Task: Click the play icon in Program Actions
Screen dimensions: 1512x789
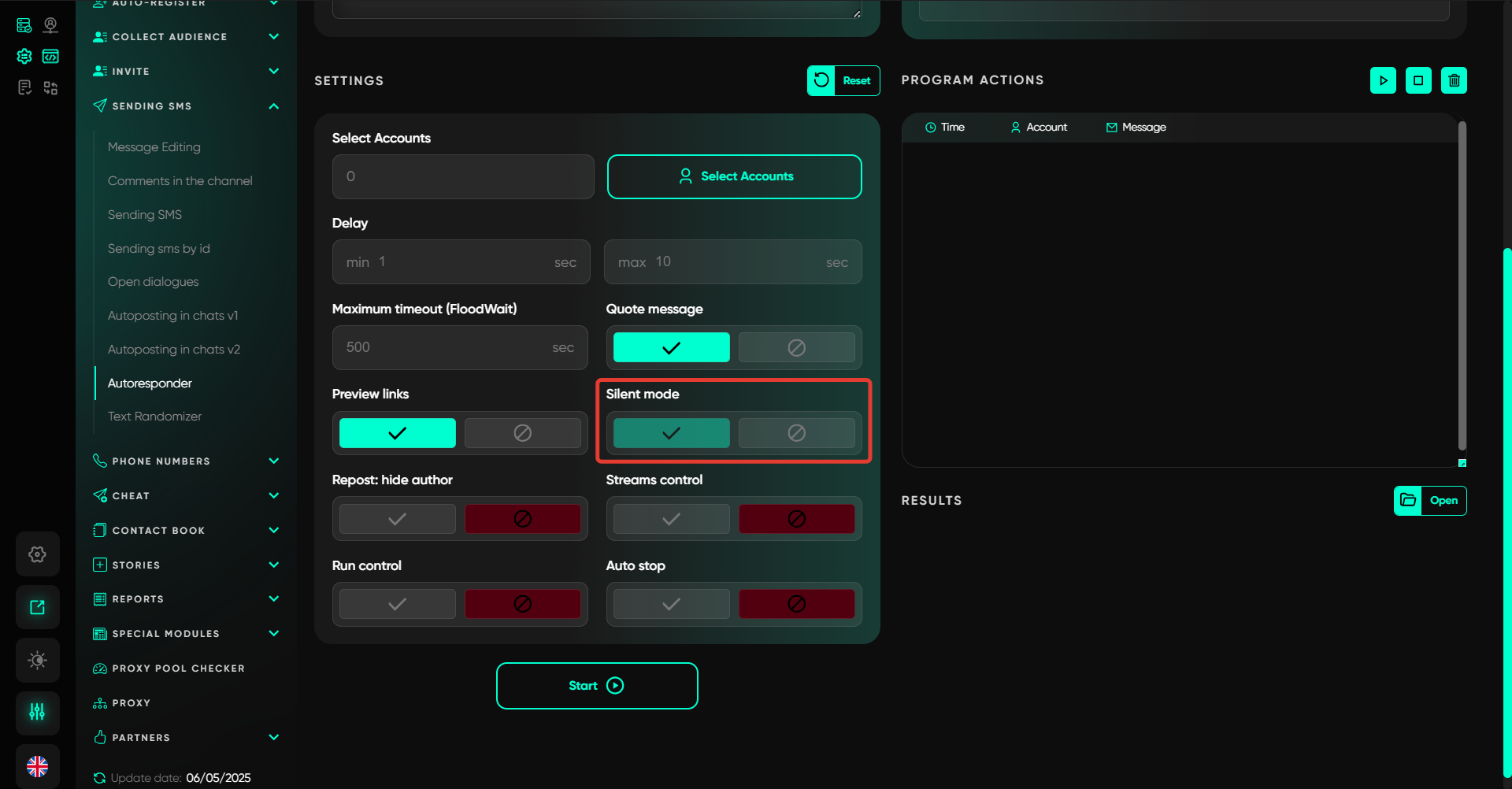Action: coord(1383,80)
